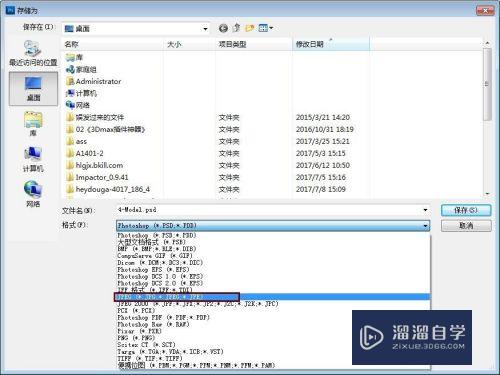Select the A1401-2 folder
Viewport: 500px width, 375px height.
tap(85, 153)
